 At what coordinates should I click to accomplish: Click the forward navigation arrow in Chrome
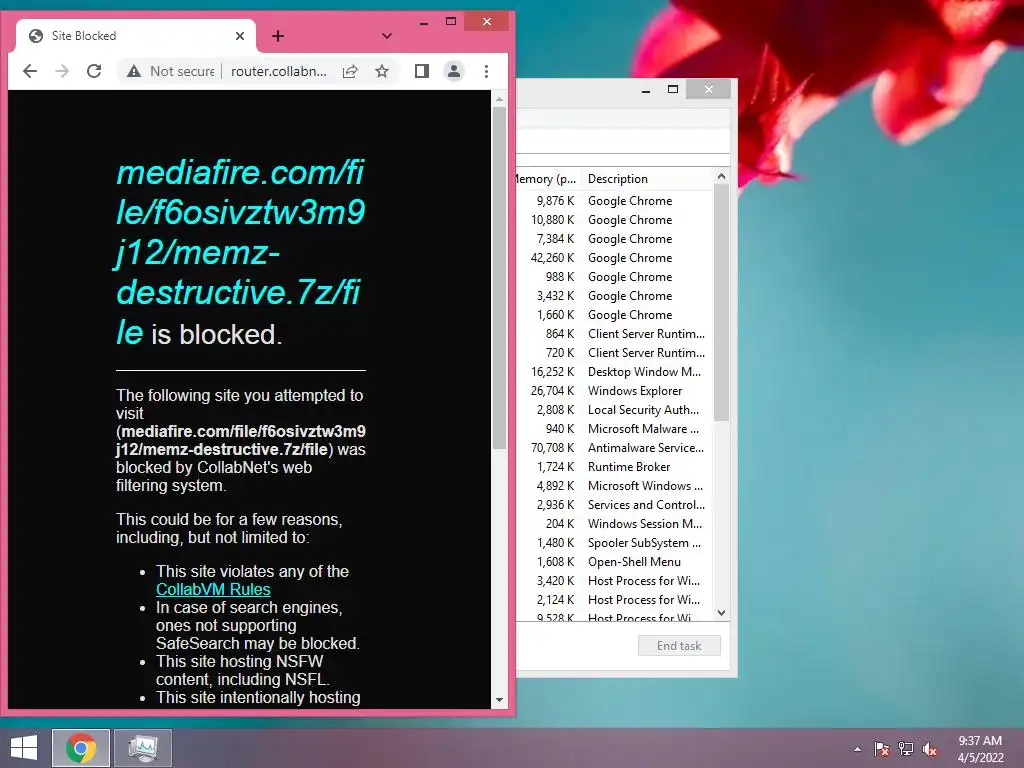coord(62,71)
